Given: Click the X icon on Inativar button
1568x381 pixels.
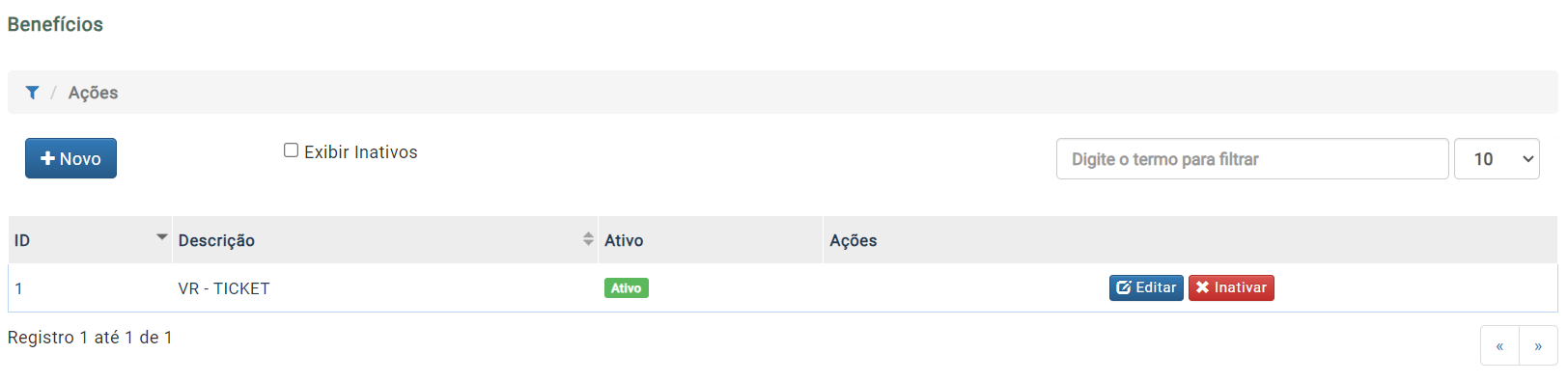Looking at the screenshot, I should click(x=1202, y=287).
